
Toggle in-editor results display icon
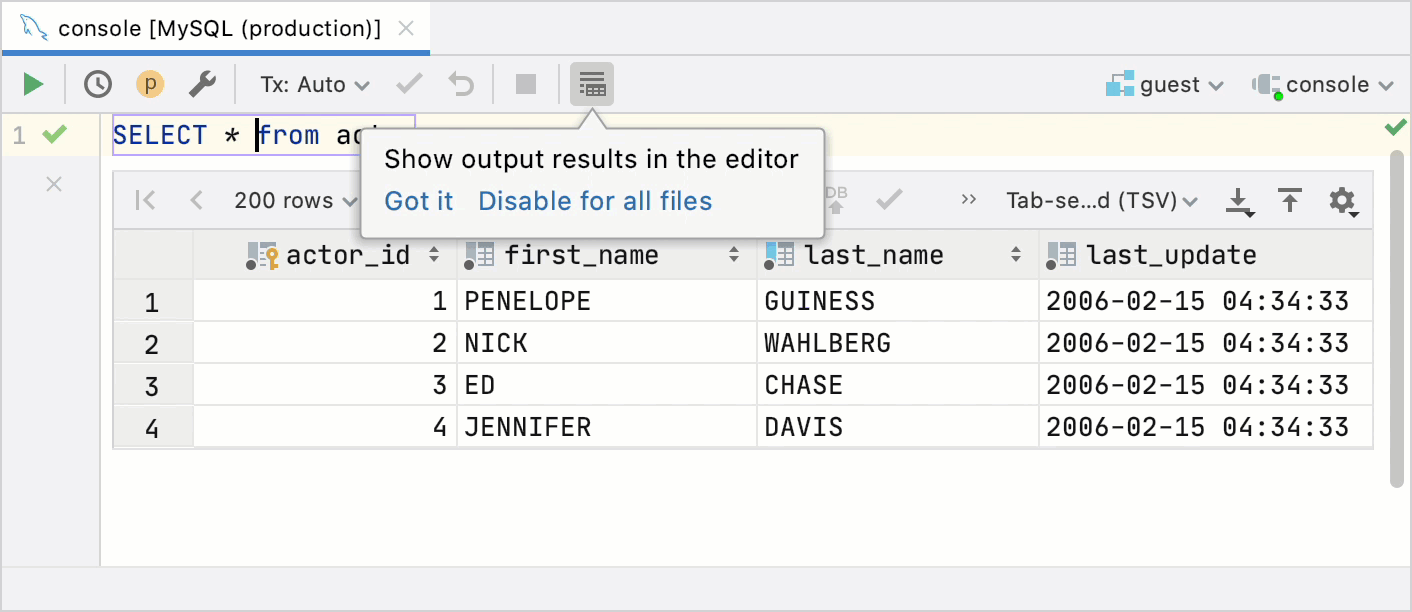tap(592, 84)
